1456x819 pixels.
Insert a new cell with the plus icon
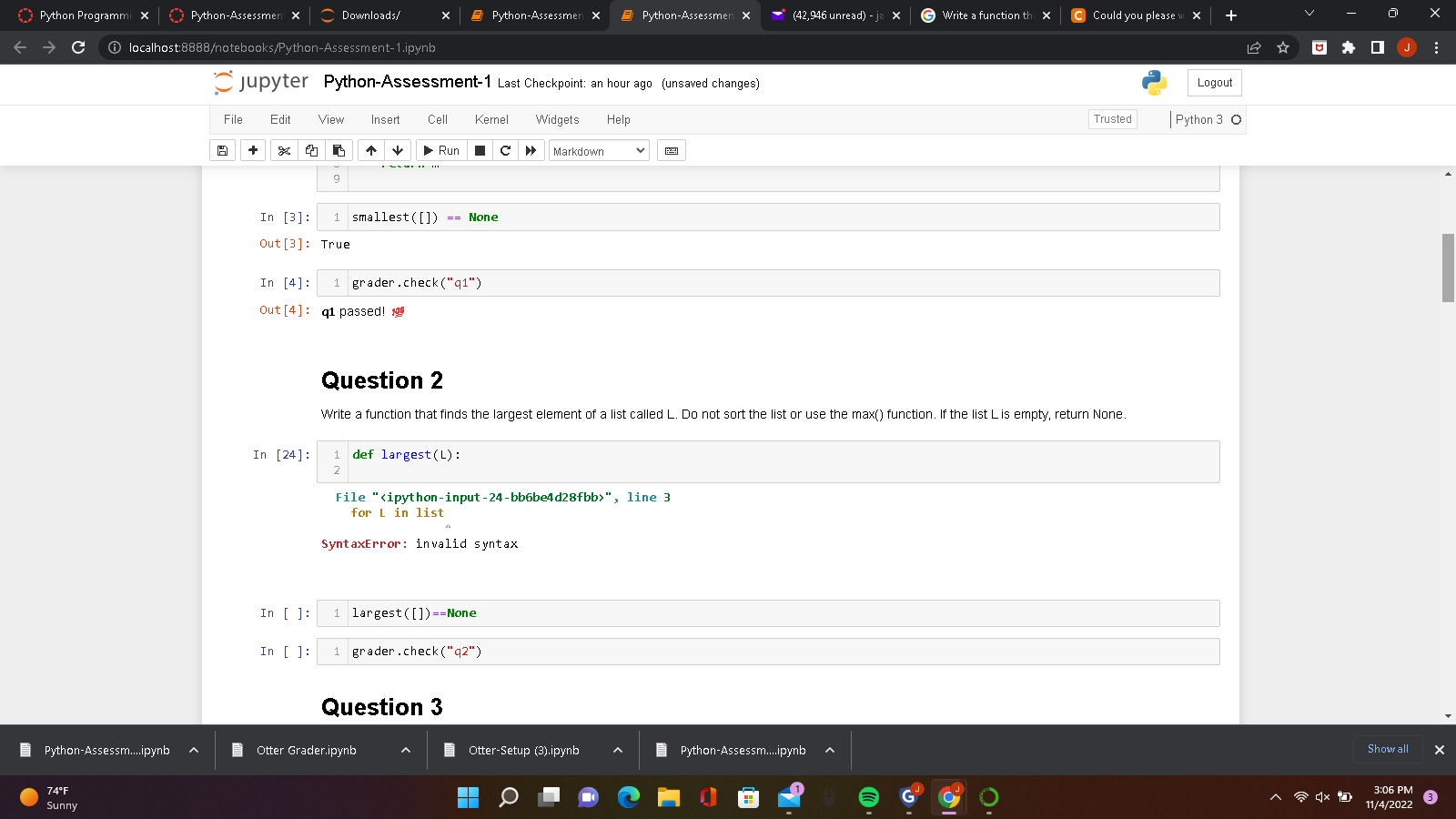tap(253, 150)
